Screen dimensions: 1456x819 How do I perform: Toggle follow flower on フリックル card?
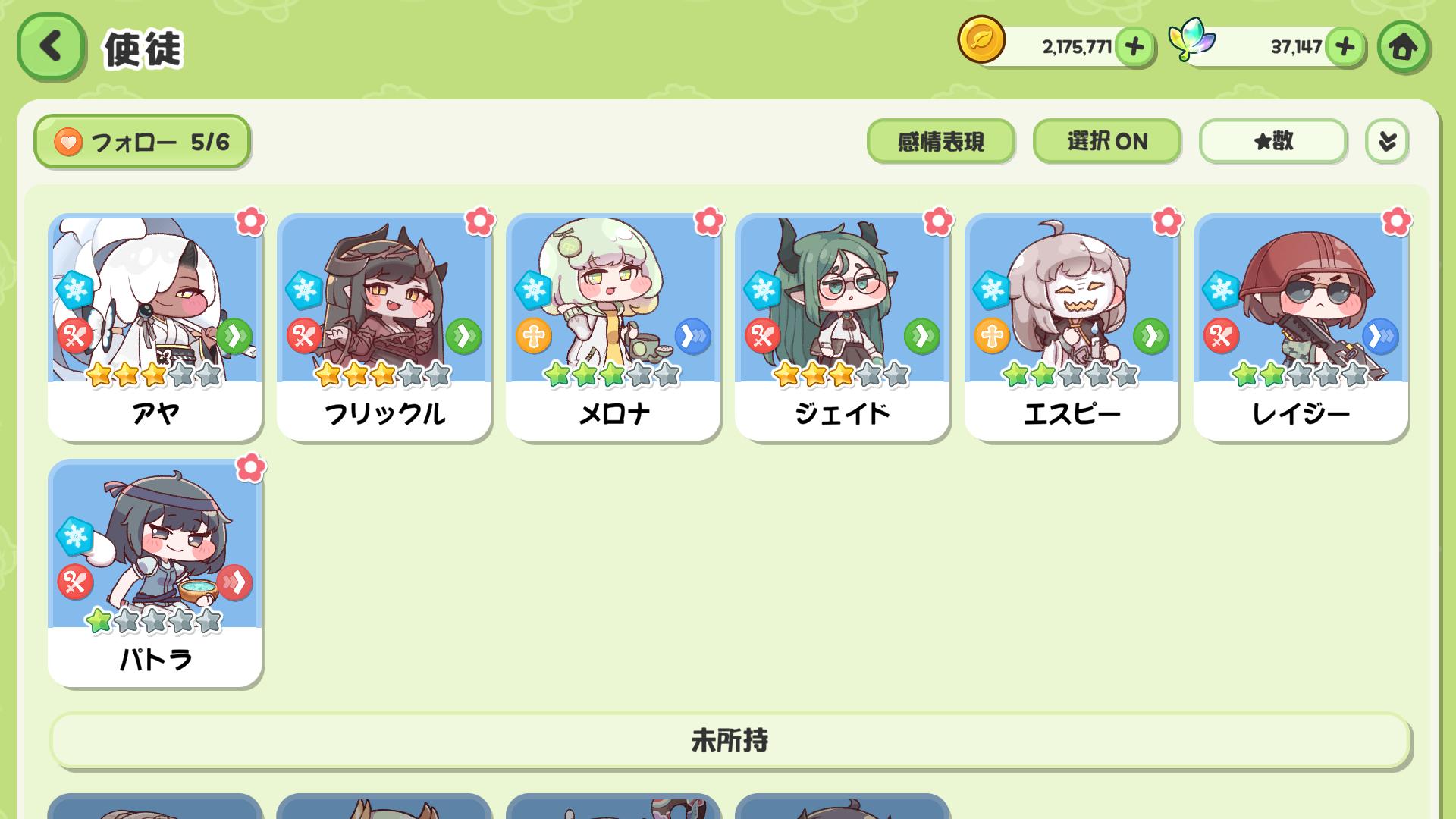click(x=479, y=221)
